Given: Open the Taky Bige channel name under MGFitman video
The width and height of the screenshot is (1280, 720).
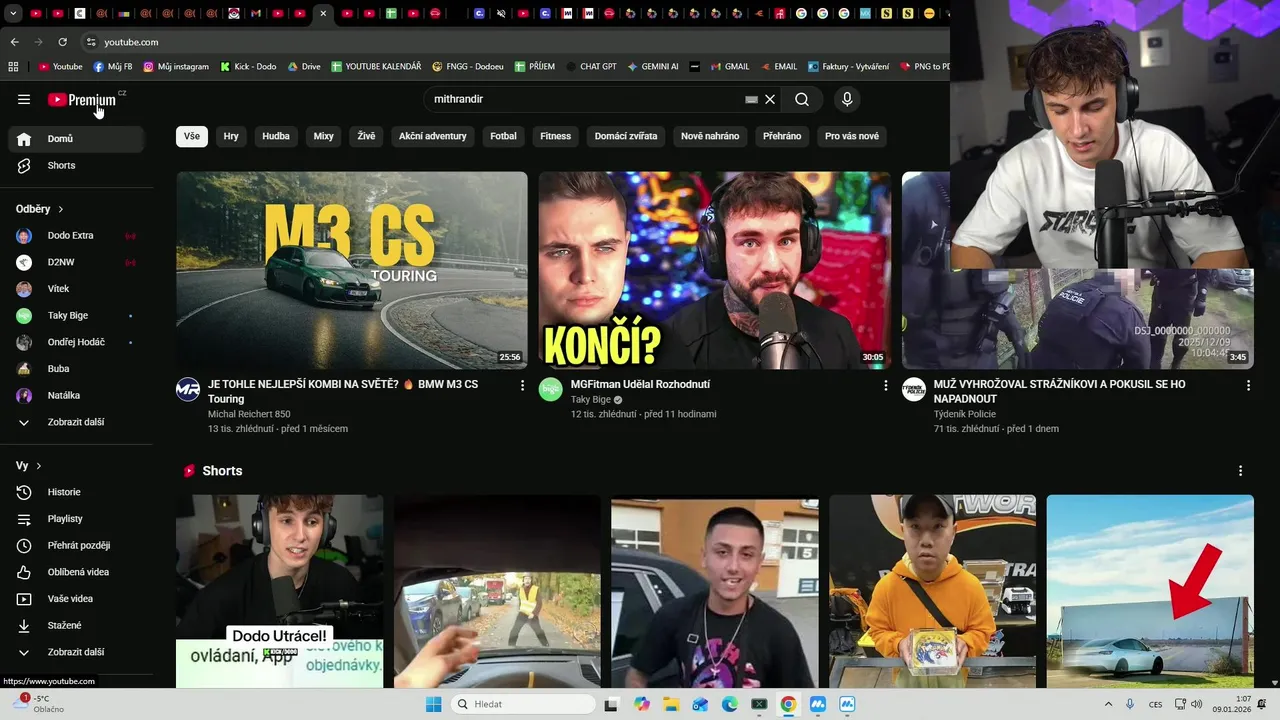Looking at the screenshot, I should click(x=591, y=400).
